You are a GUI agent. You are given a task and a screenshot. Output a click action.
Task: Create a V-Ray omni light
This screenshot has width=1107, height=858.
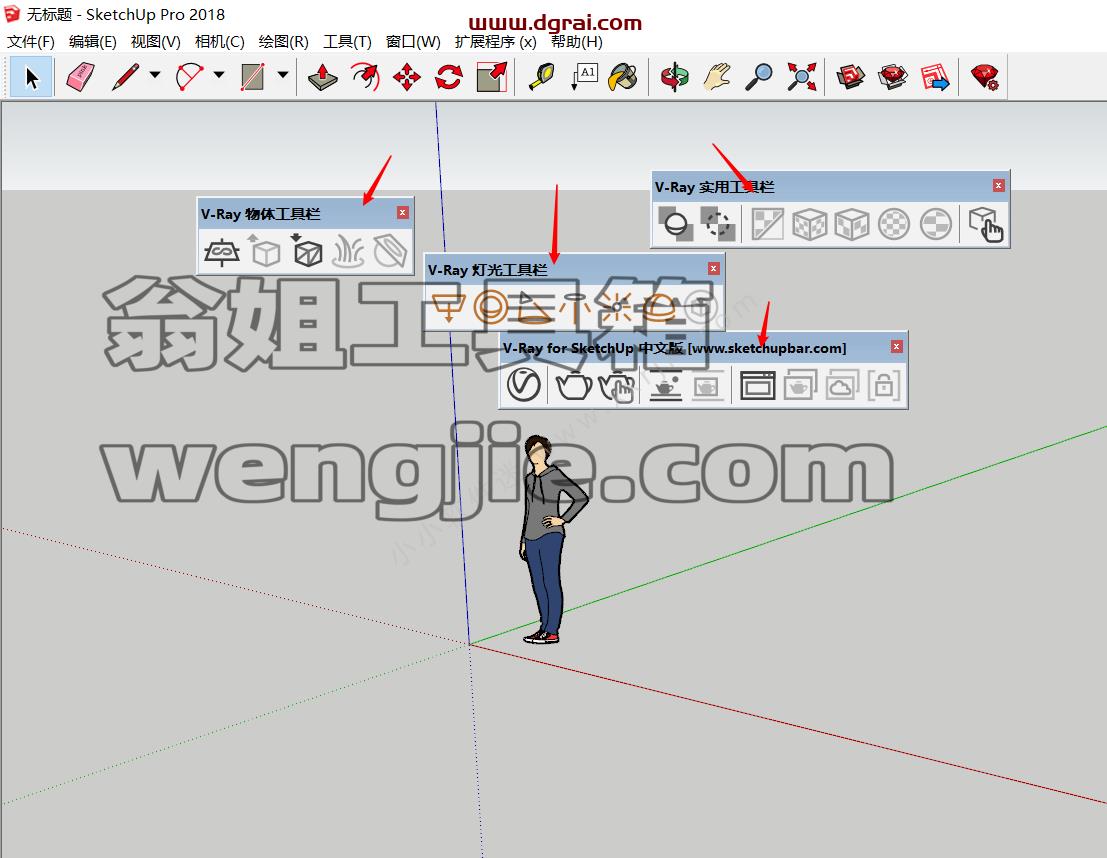[x=617, y=308]
